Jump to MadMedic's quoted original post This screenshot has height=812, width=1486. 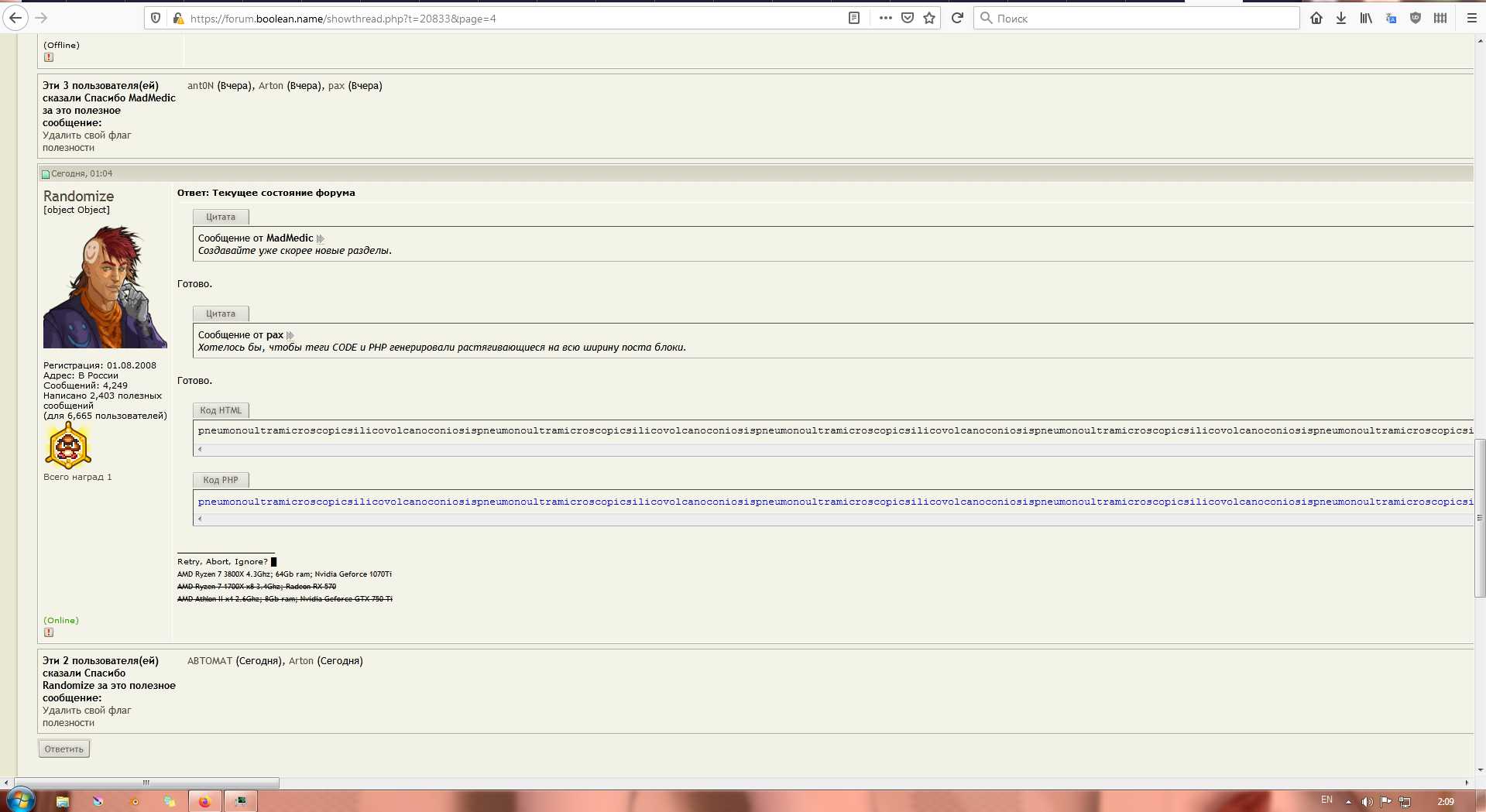(321, 238)
